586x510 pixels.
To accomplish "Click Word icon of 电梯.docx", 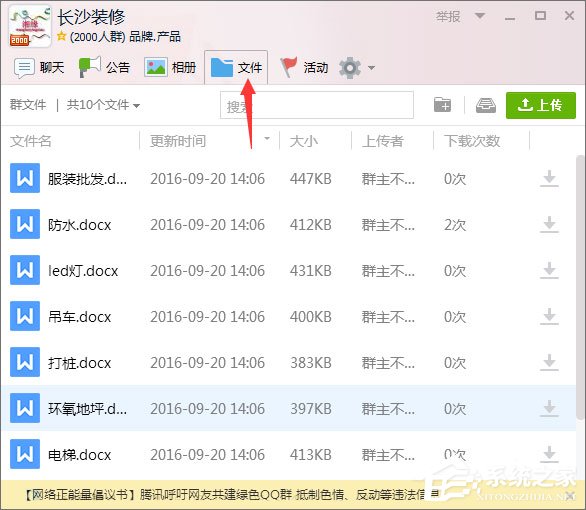I will [25, 454].
